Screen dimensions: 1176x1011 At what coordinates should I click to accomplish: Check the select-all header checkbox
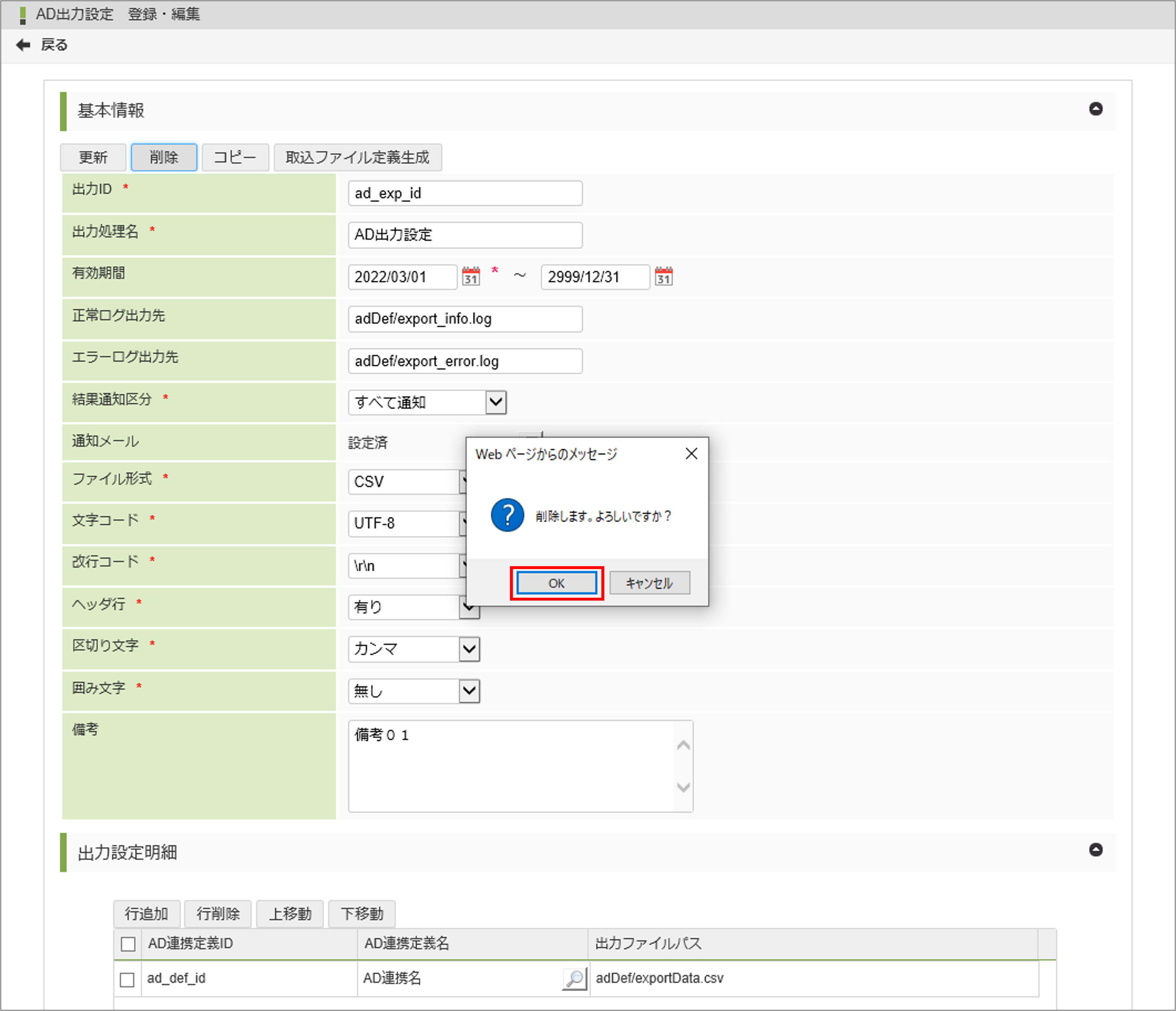click(x=128, y=943)
